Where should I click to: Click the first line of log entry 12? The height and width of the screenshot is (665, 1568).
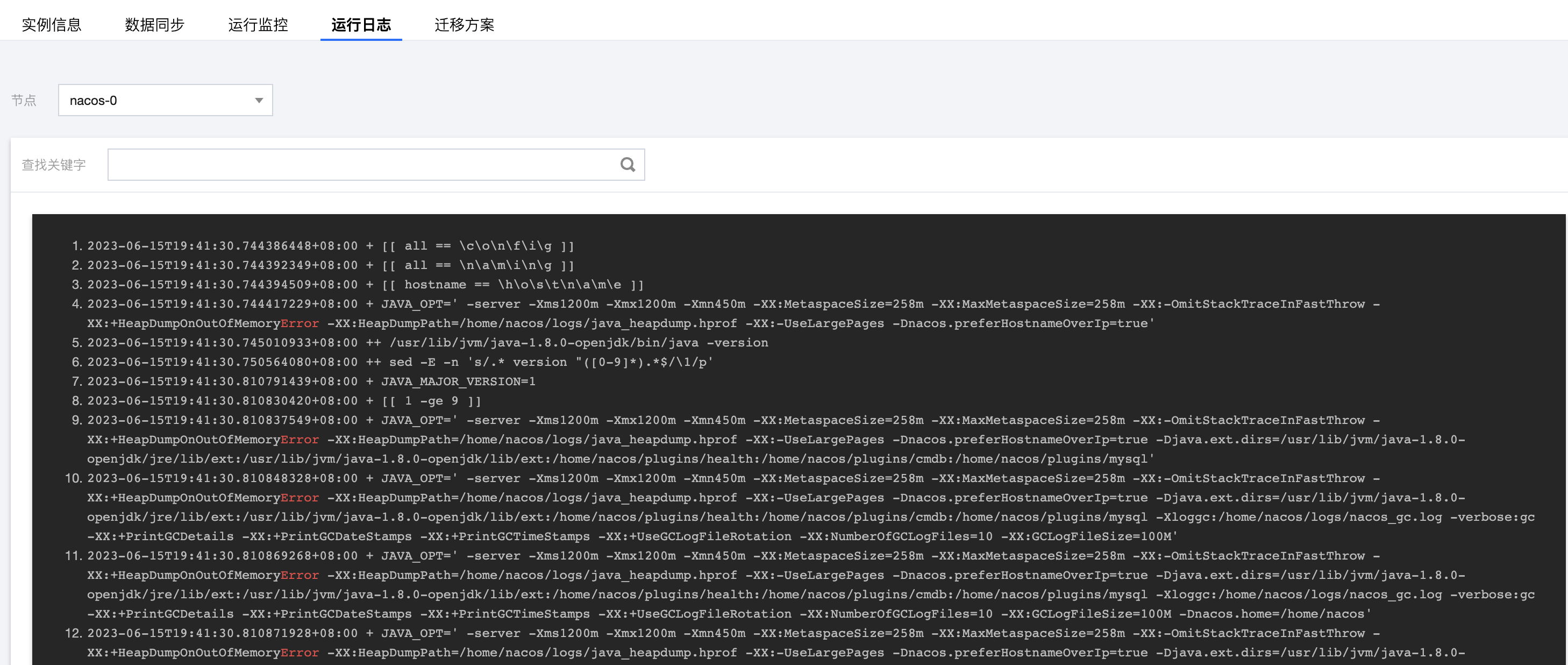tap(733, 633)
